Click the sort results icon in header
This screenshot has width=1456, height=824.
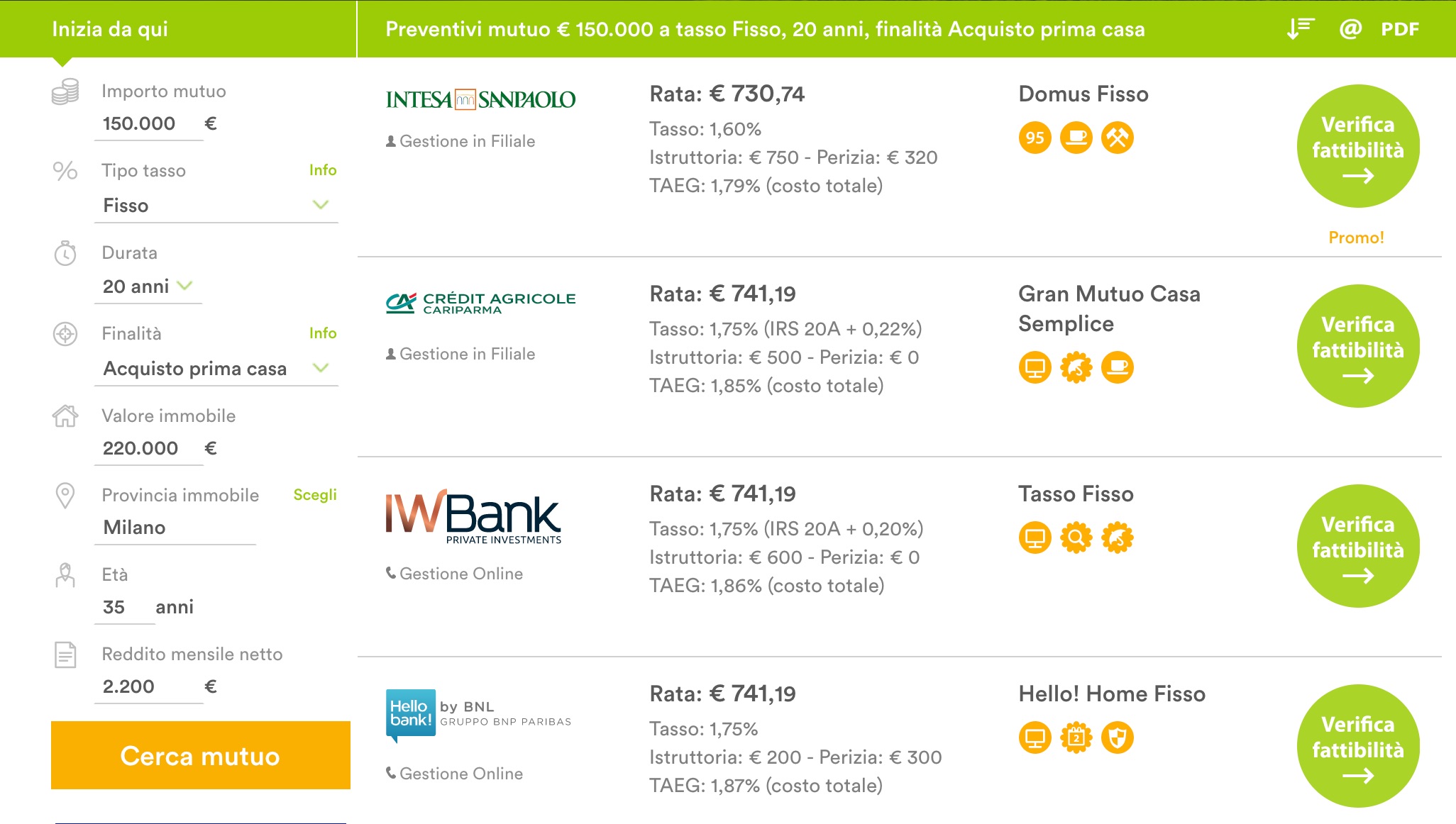pyautogui.click(x=1301, y=29)
